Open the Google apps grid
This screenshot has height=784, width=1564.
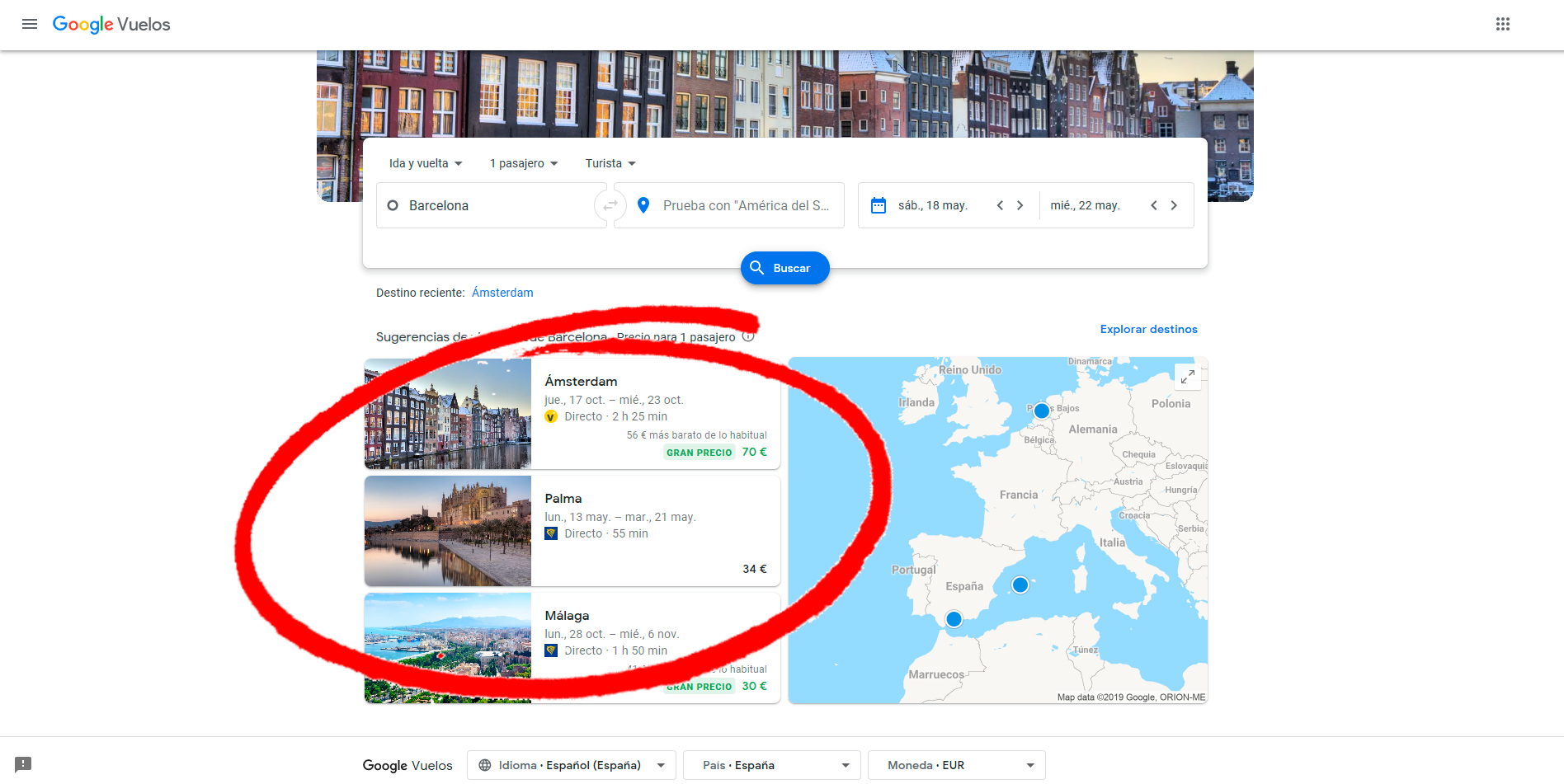1503,24
